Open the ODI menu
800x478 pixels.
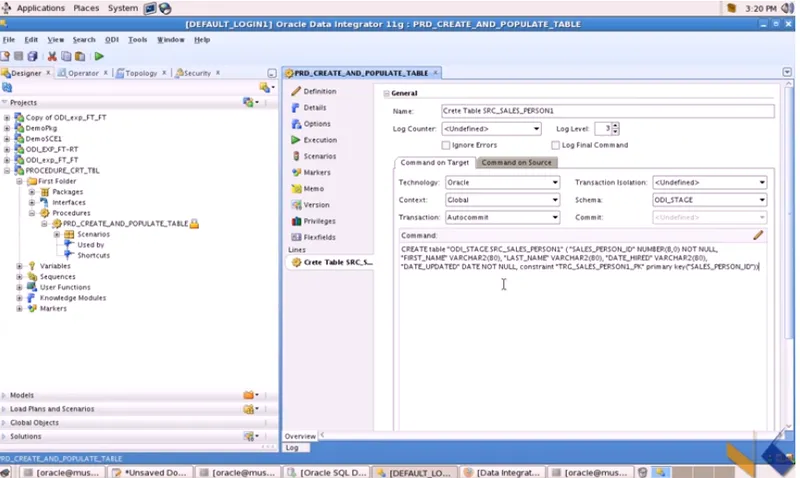(112, 40)
